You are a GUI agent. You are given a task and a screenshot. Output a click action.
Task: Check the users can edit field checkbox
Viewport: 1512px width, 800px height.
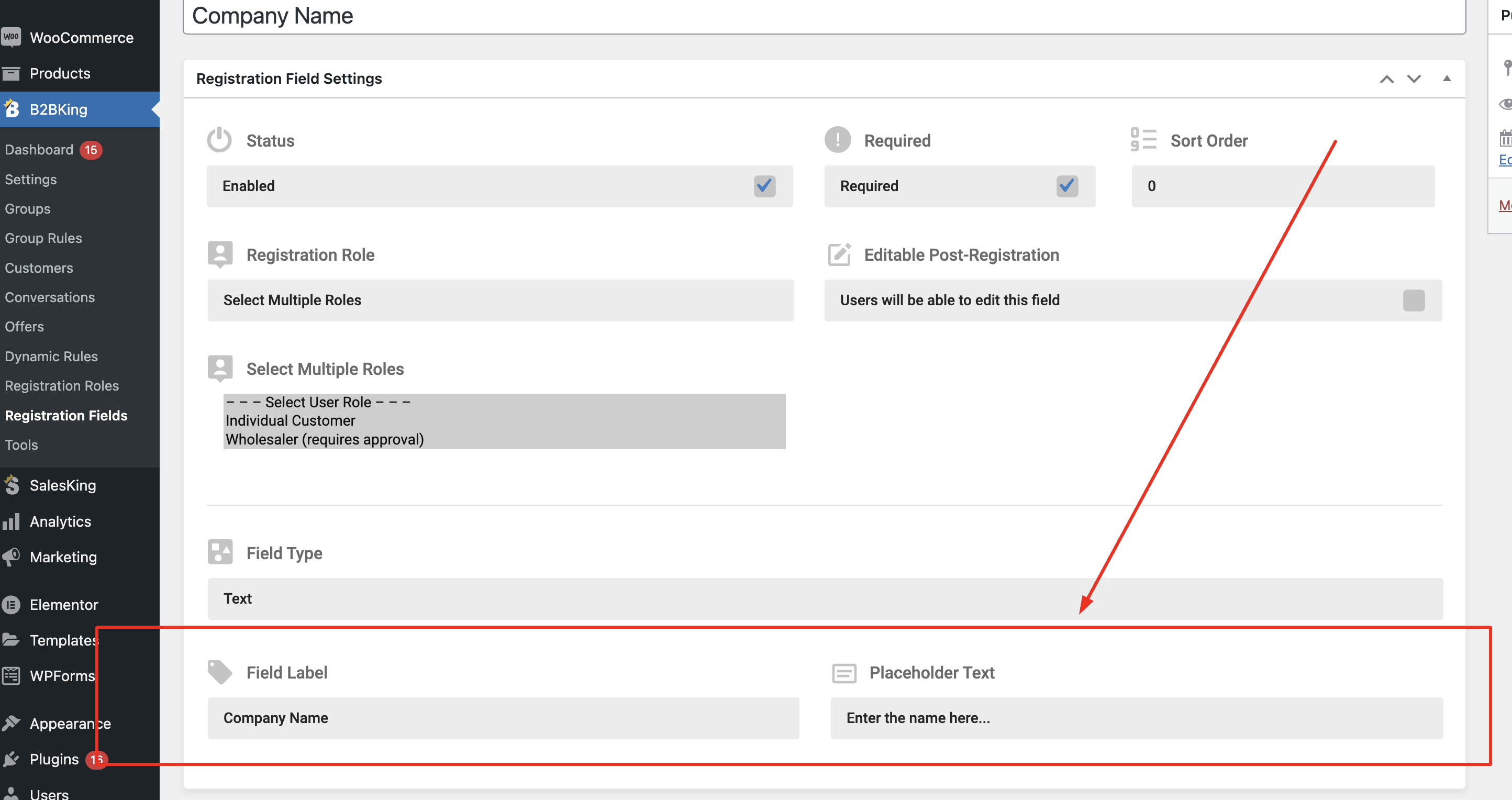coord(1414,300)
